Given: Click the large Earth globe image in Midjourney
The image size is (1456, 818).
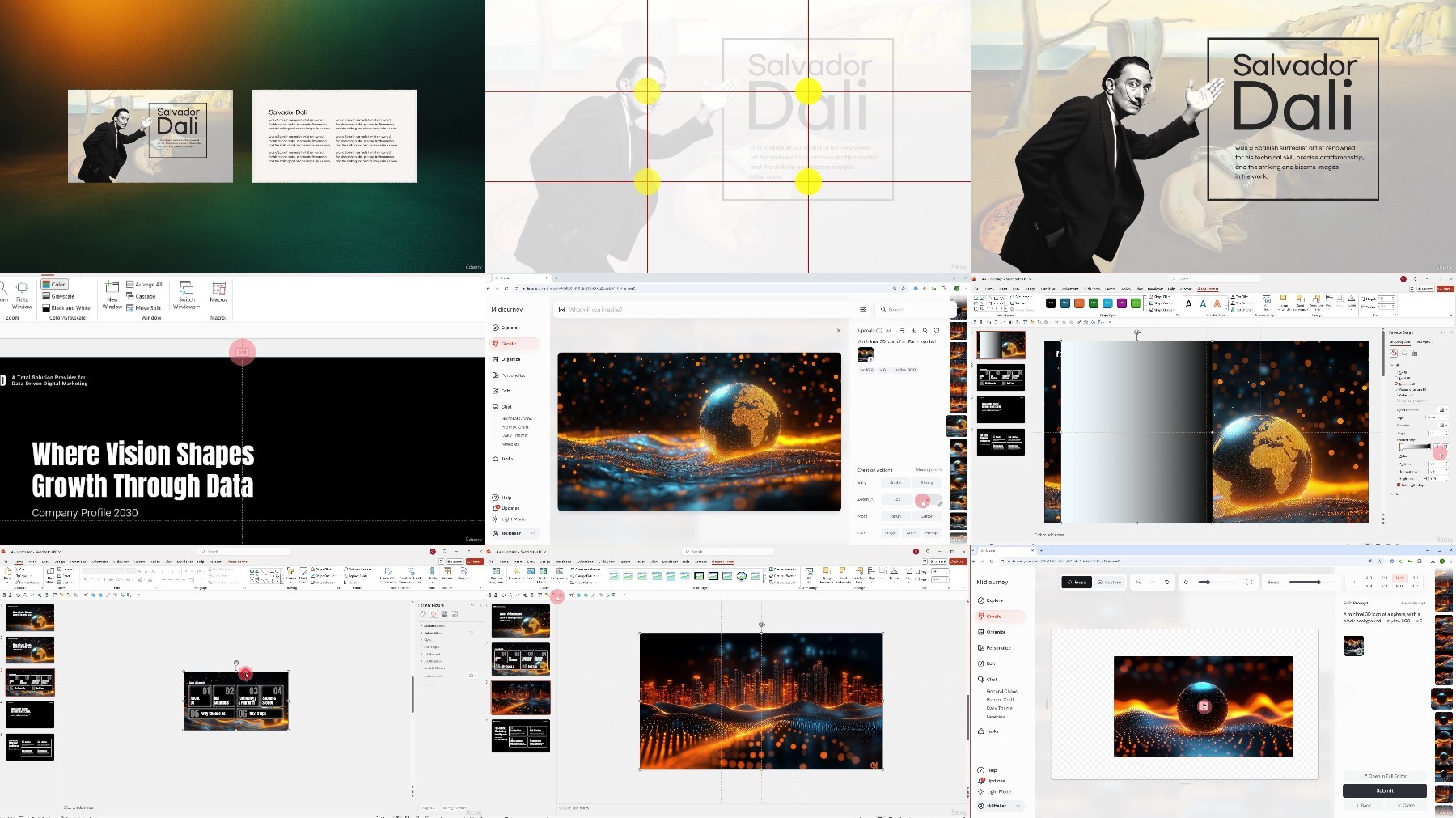Looking at the screenshot, I should (699, 431).
